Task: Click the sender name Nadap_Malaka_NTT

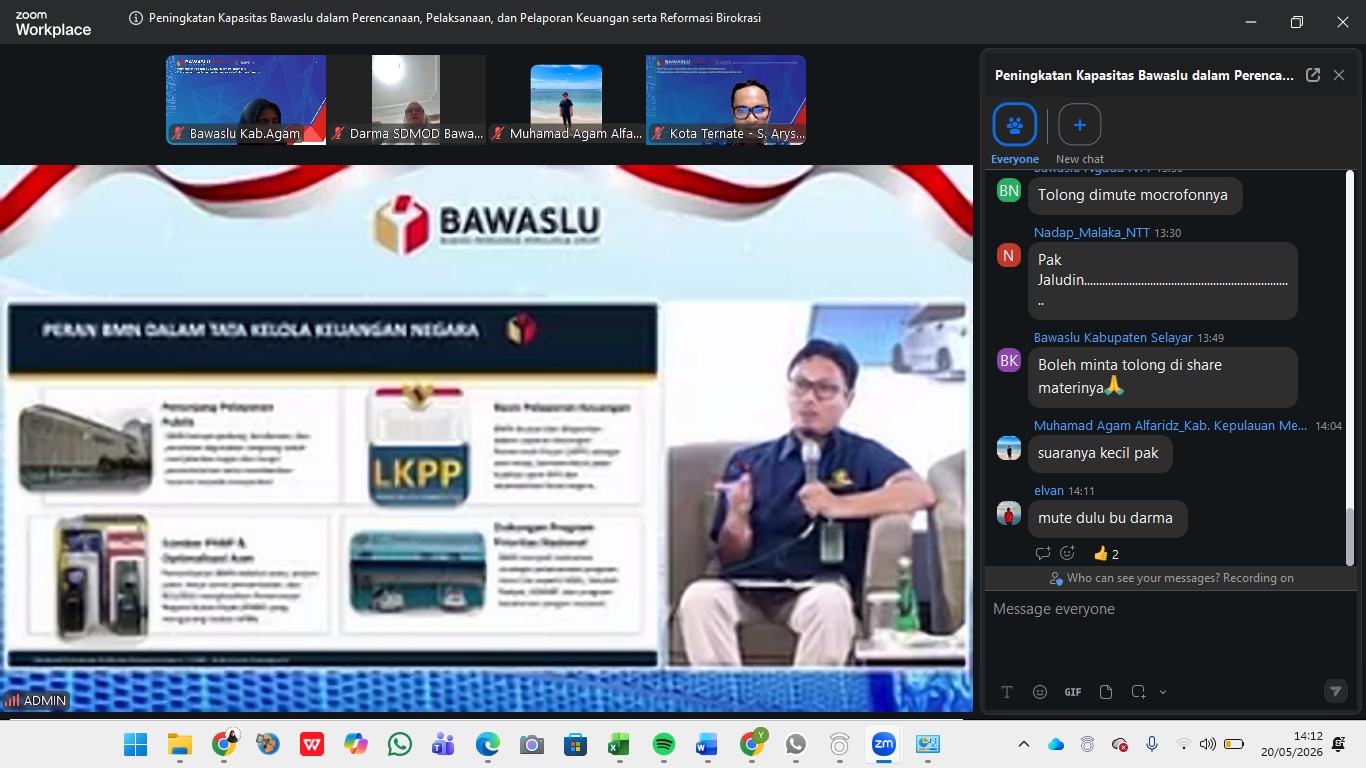Action: (x=1092, y=233)
